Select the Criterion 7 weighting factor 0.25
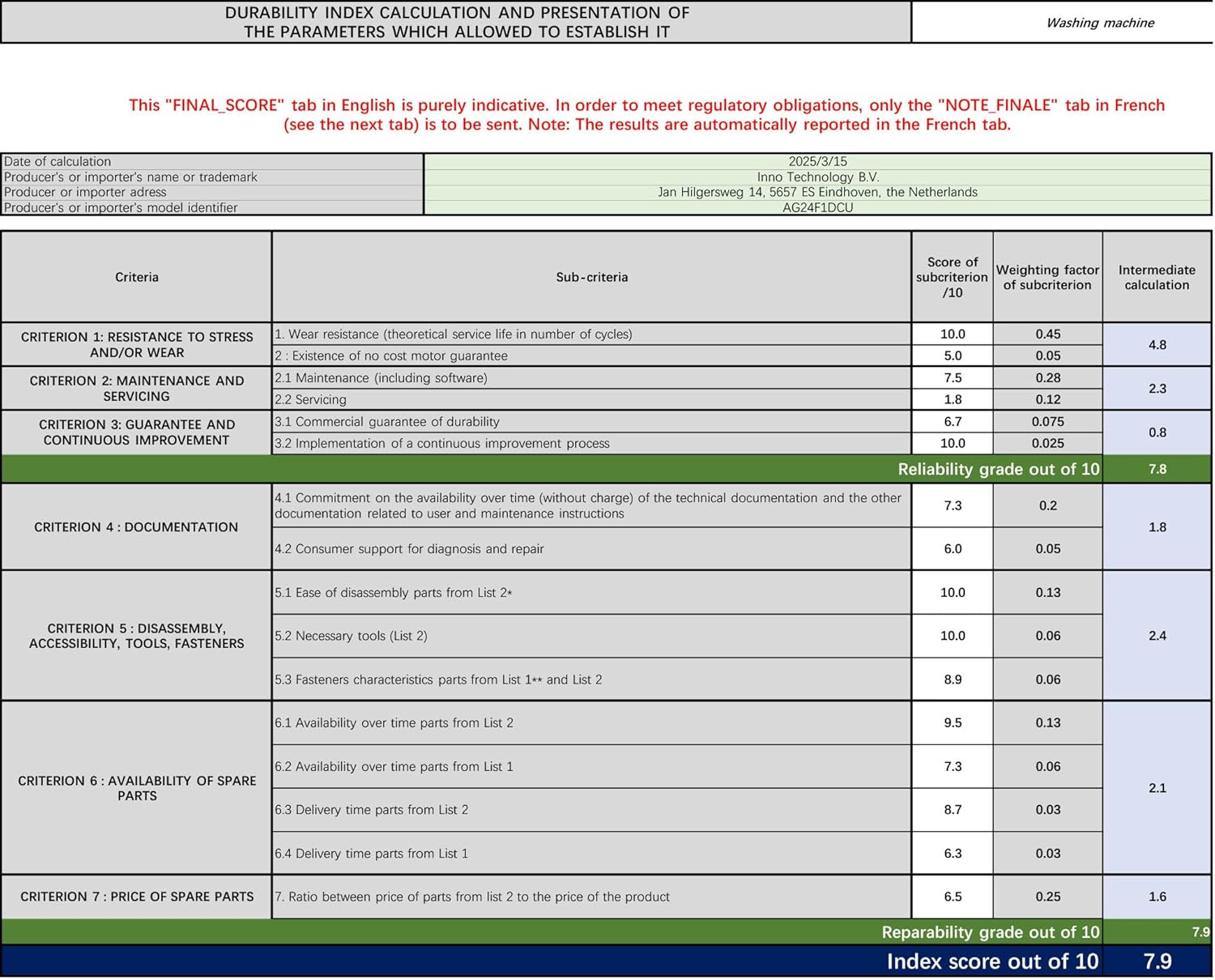This screenshot has width=1215, height=980. [x=1047, y=897]
